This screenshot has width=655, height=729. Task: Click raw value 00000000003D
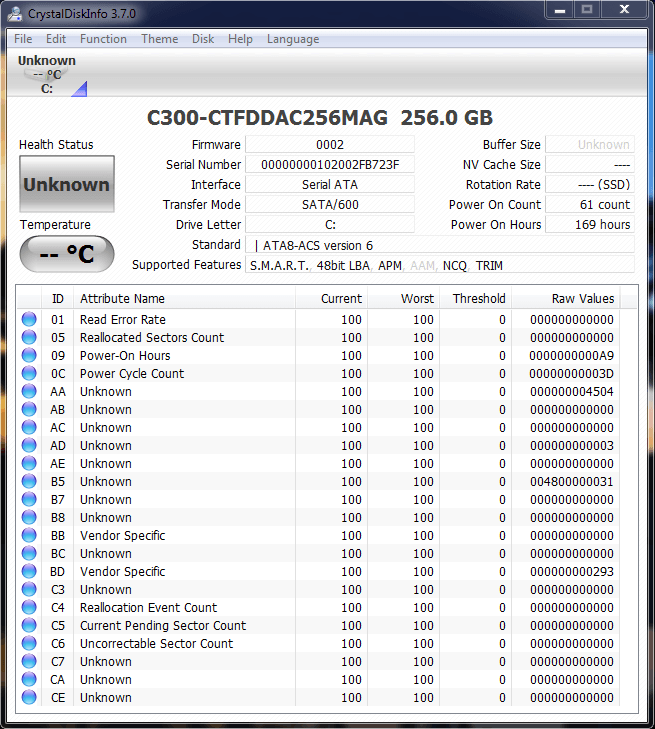(571, 373)
